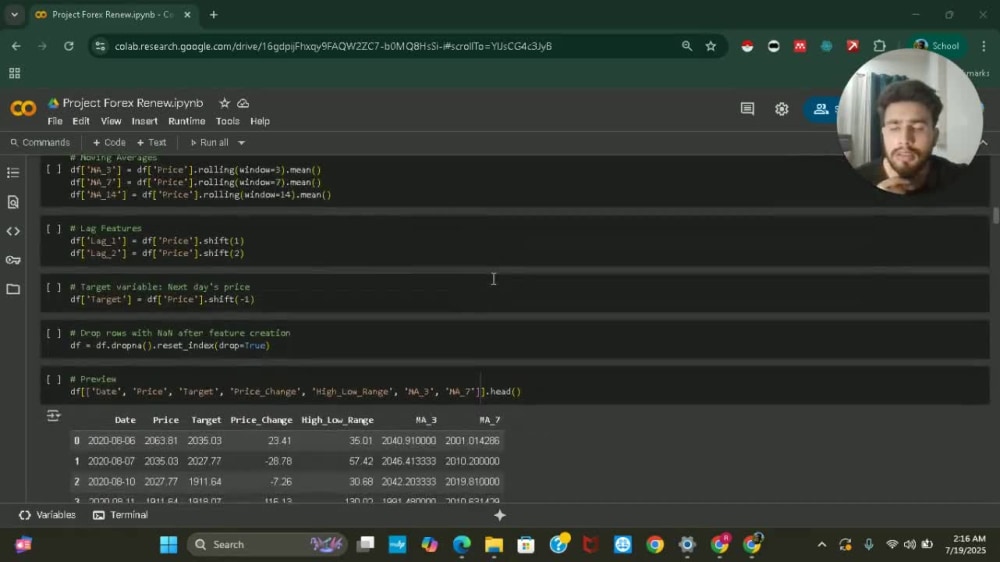
Task: Add a new Code cell
Action: point(109,143)
